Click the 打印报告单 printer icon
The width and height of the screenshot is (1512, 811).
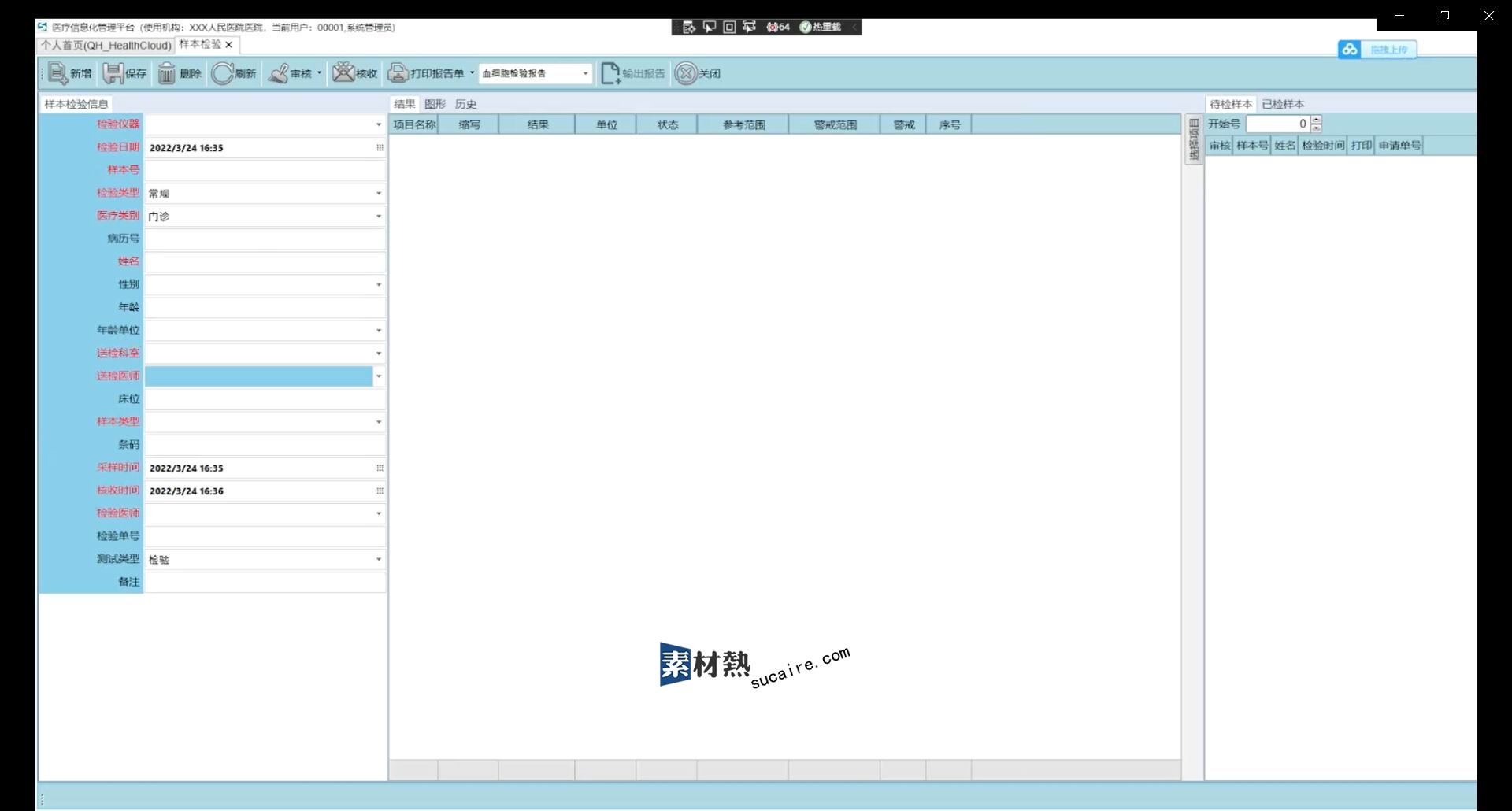click(x=398, y=73)
